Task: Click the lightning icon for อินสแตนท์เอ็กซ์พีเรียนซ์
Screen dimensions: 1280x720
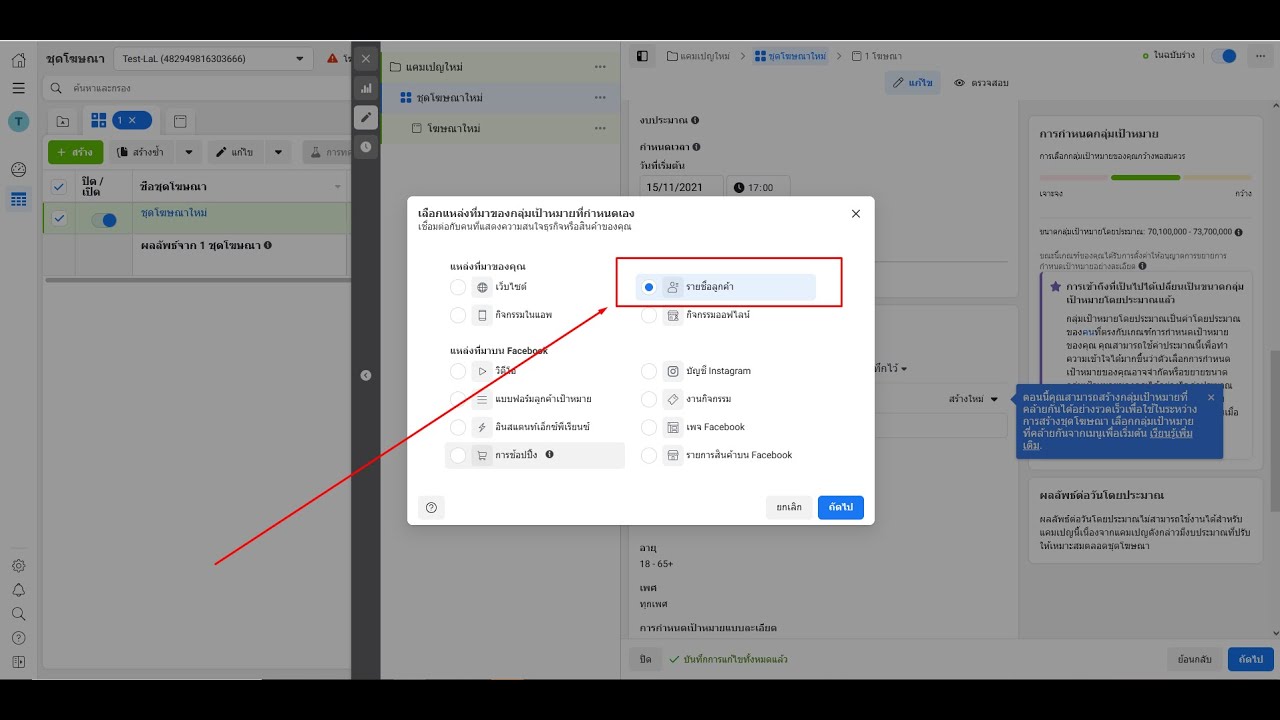Action: coord(482,427)
